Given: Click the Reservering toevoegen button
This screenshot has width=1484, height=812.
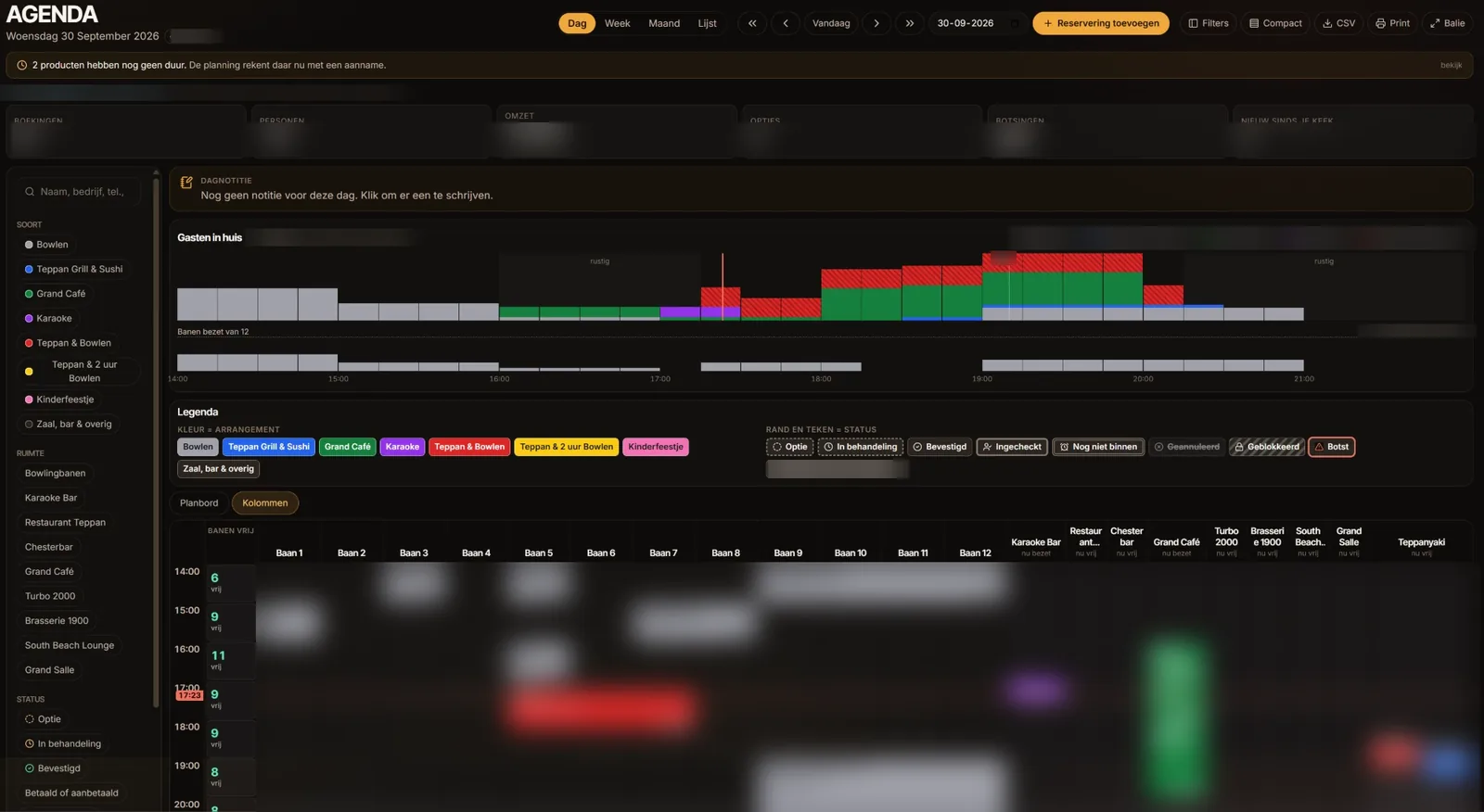Looking at the screenshot, I should coord(1101,23).
